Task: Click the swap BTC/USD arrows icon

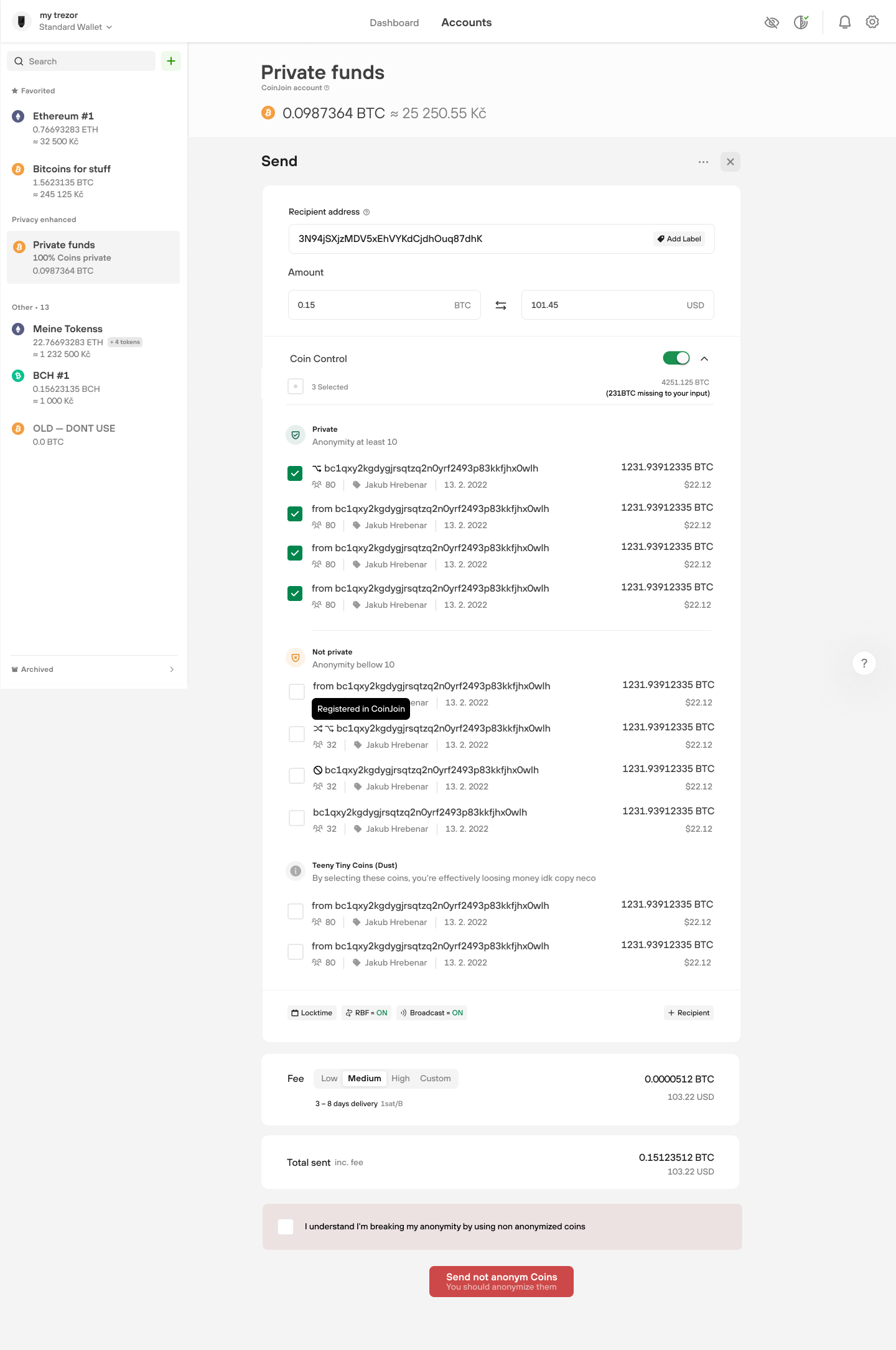Action: click(x=501, y=305)
